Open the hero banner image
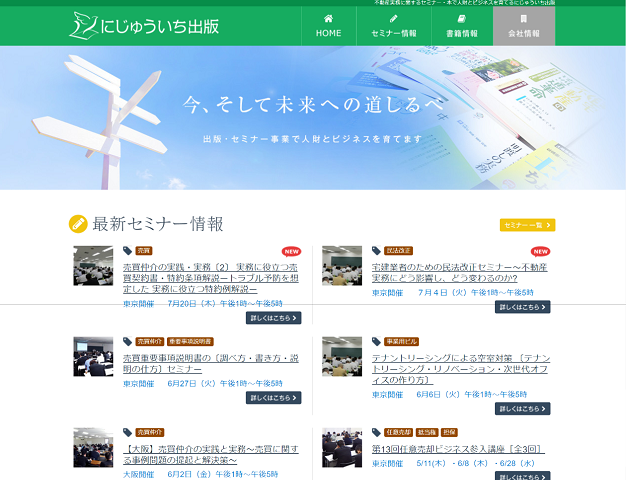Viewport: 626px width, 480px height. coord(313,118)
